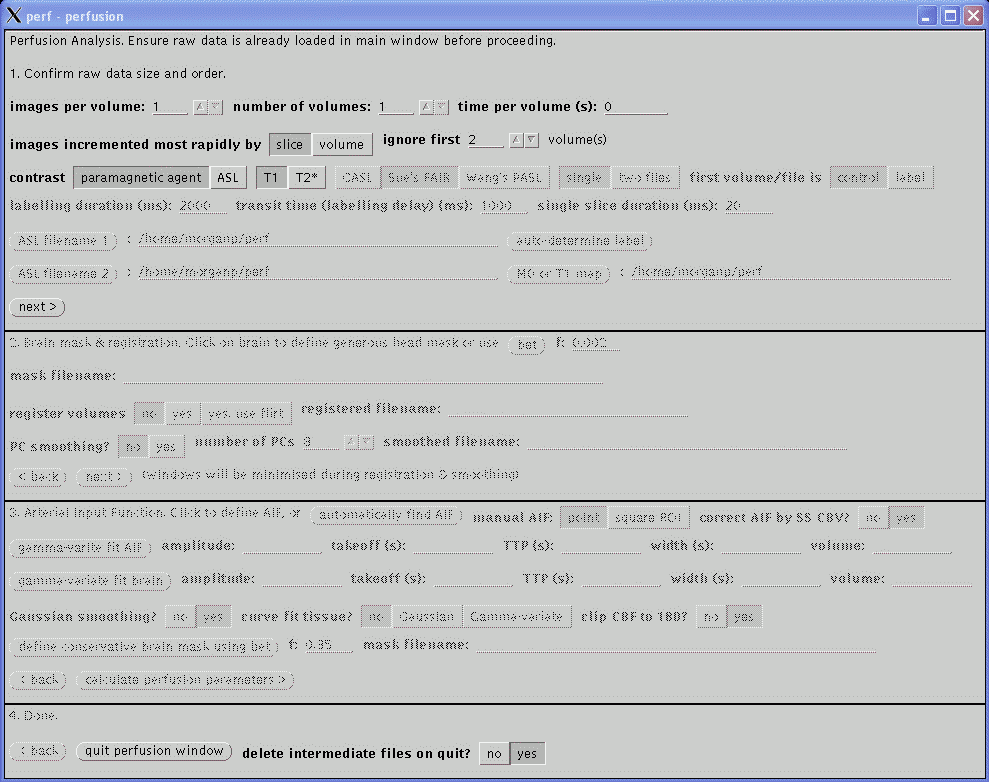Click quit perfusion window button
This screenshot has height=782, width=989.
154,751
